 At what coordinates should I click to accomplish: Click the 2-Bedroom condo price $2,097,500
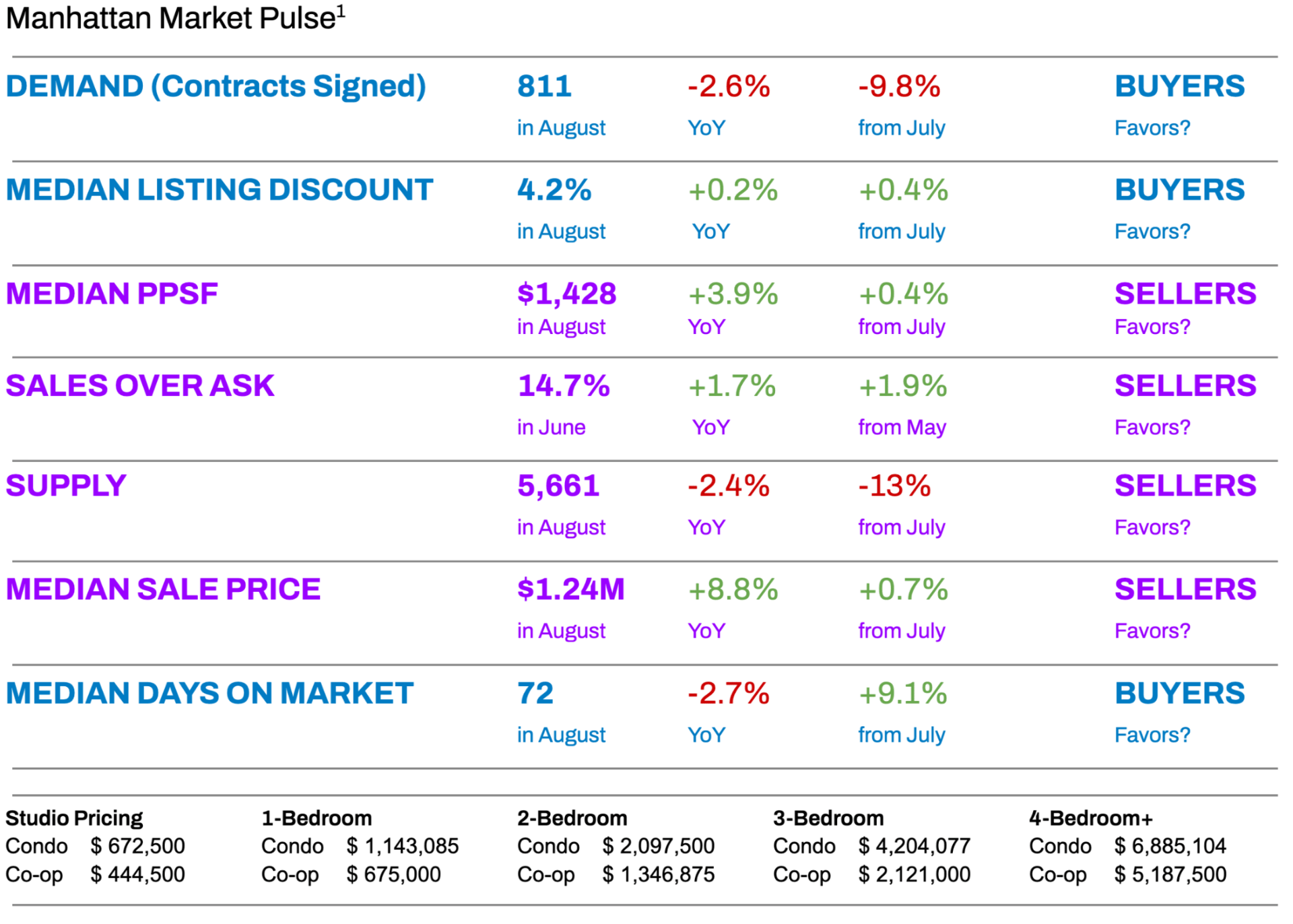click(658, 846)
